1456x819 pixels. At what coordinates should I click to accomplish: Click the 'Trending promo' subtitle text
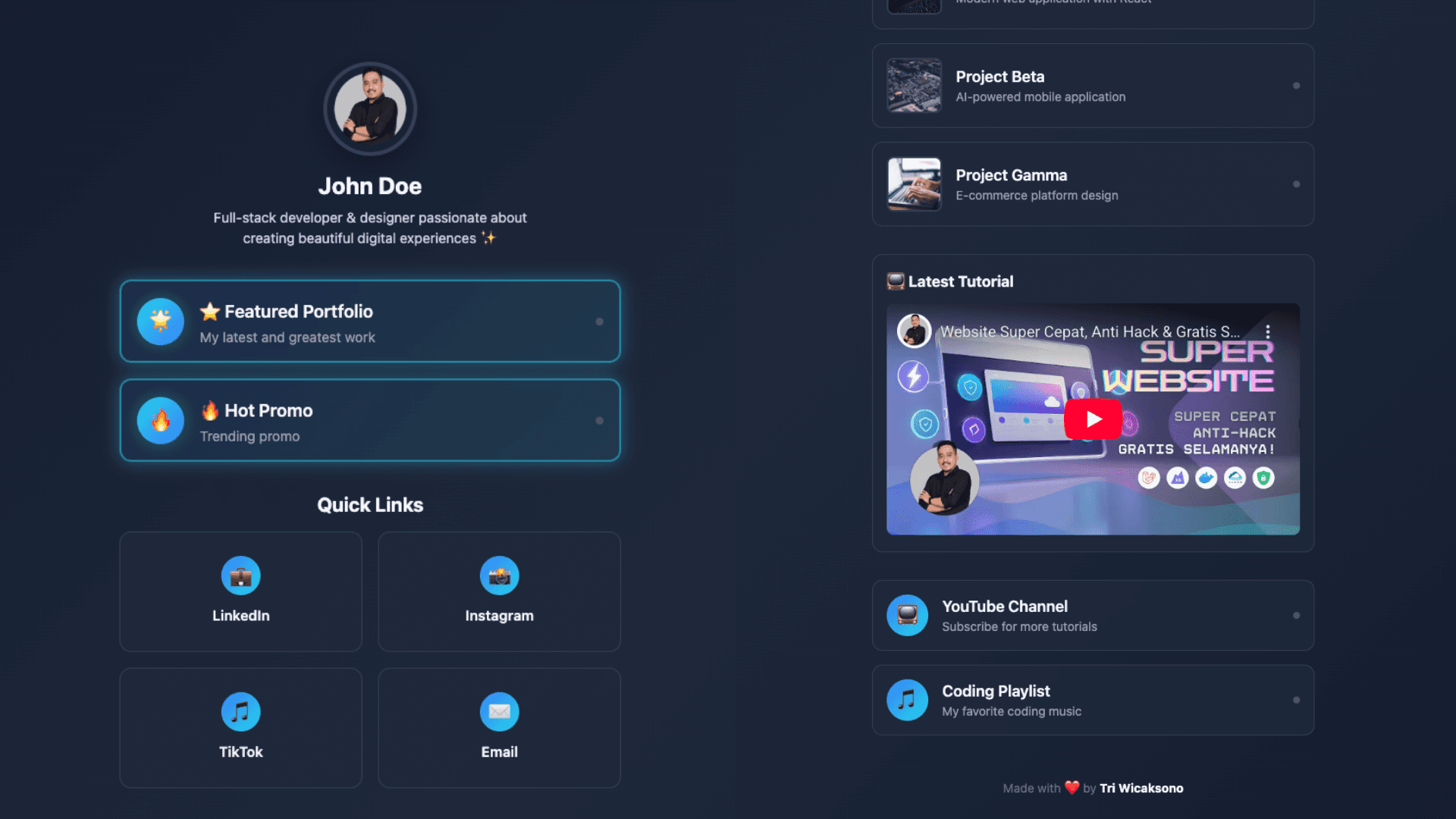tap(249, 436)
